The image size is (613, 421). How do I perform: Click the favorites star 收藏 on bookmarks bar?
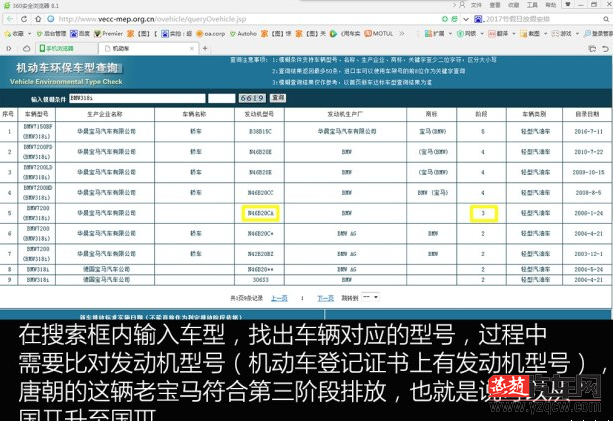(x=14, y=34)
